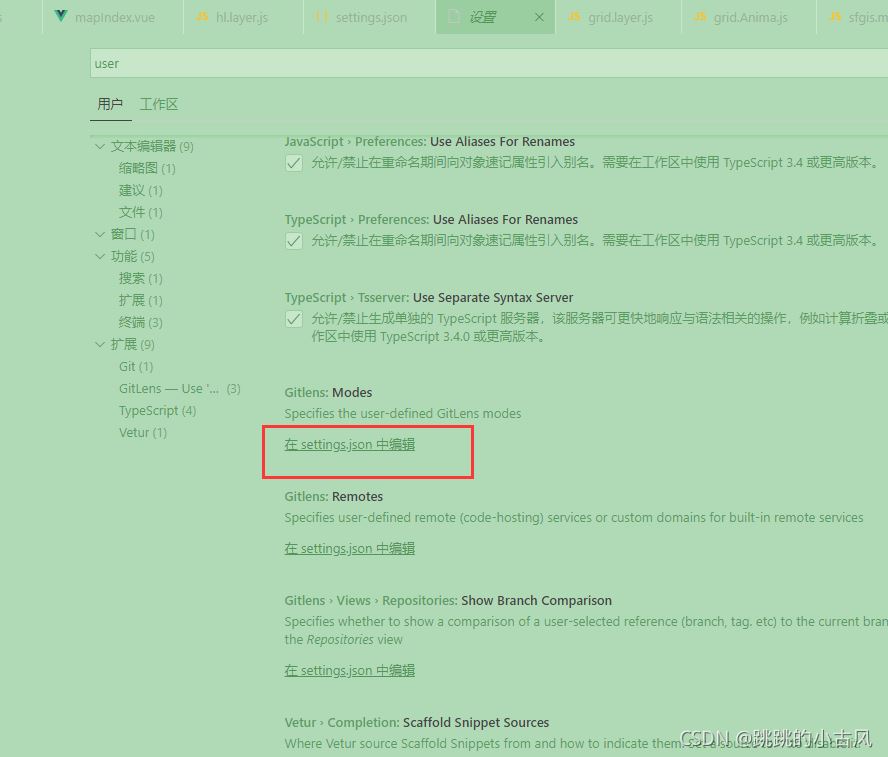Image resolution: width=888 pixels, height=757 pixels.
Task: Open the grid.layer.js tab
Action: [x=621, y=16]
